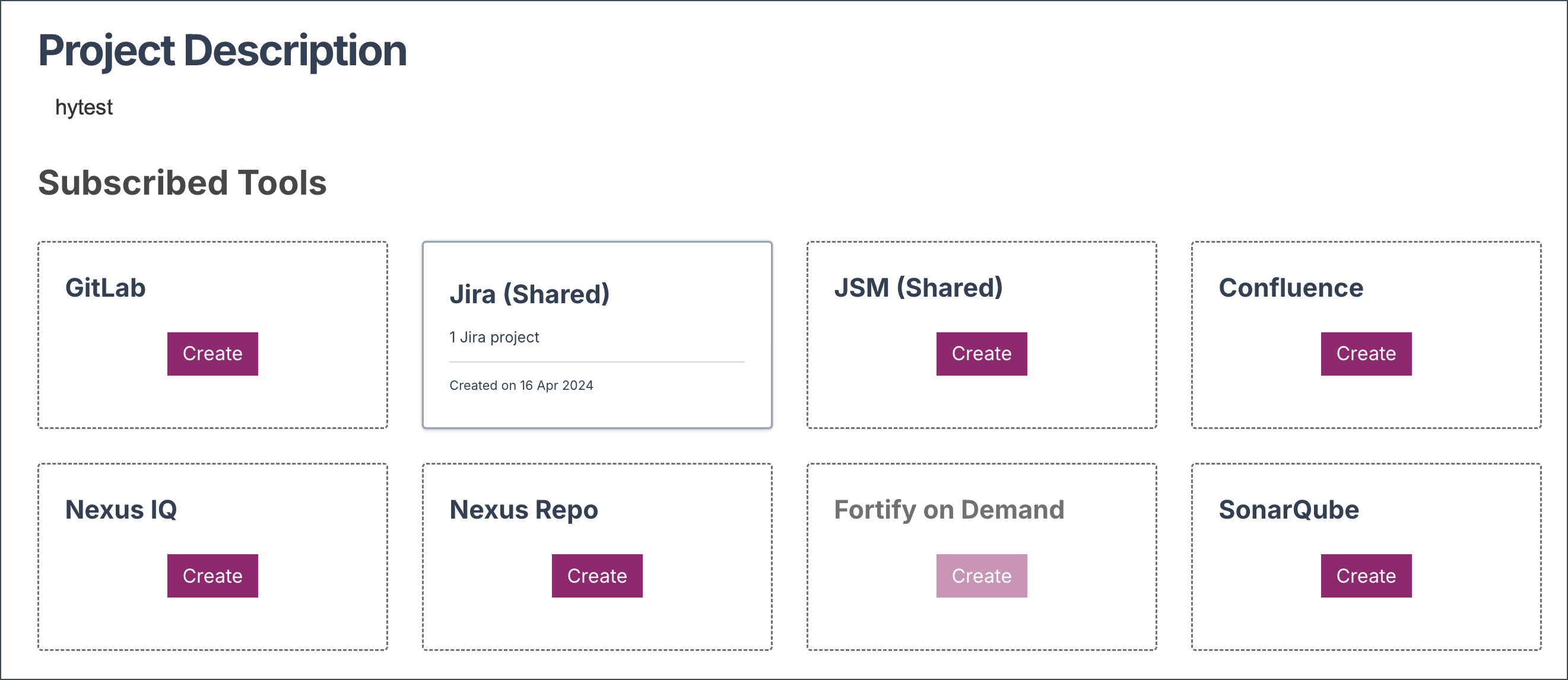Click the hytest project description text
Viewport: 1568px width, 680px height.
click(x=84, y=107)
